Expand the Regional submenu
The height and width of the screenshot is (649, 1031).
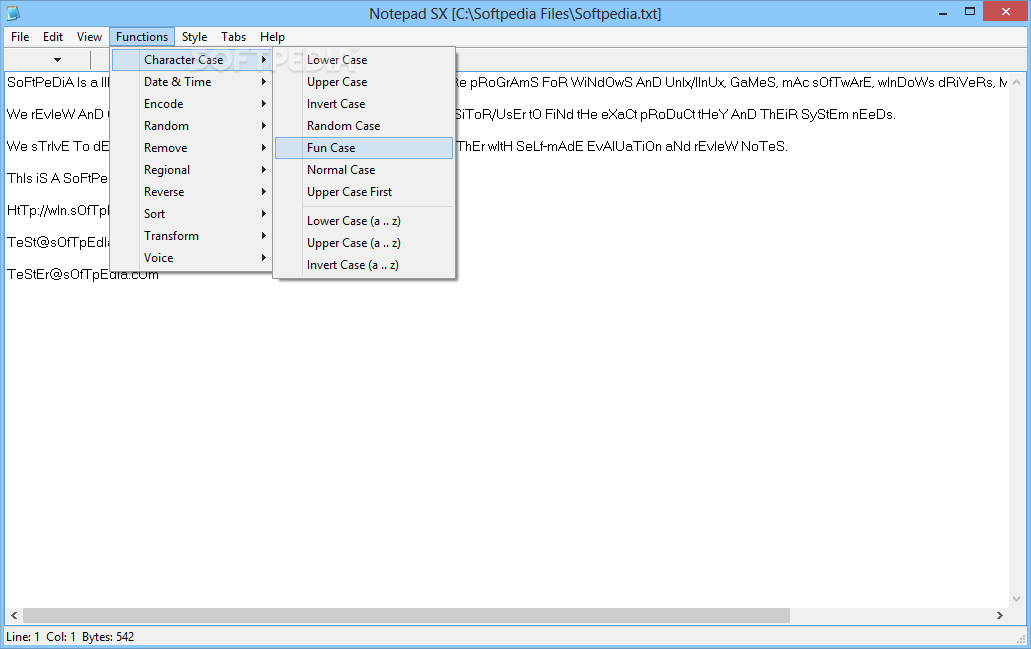[x=192, y=170]
